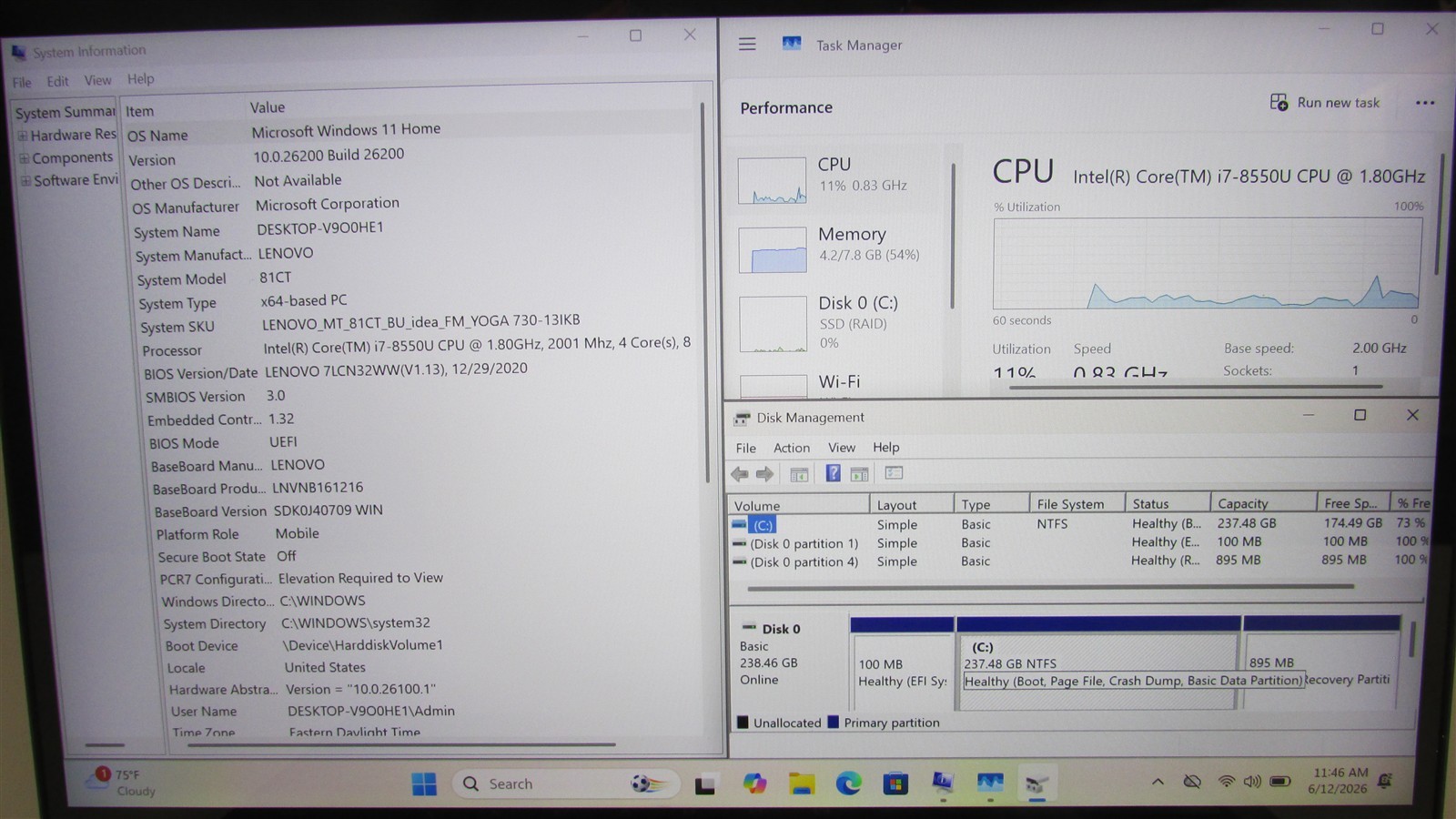Open the File menu in System Information
Screen dimensions: 1456x819
pyautogui.click(x=22, y=82)
